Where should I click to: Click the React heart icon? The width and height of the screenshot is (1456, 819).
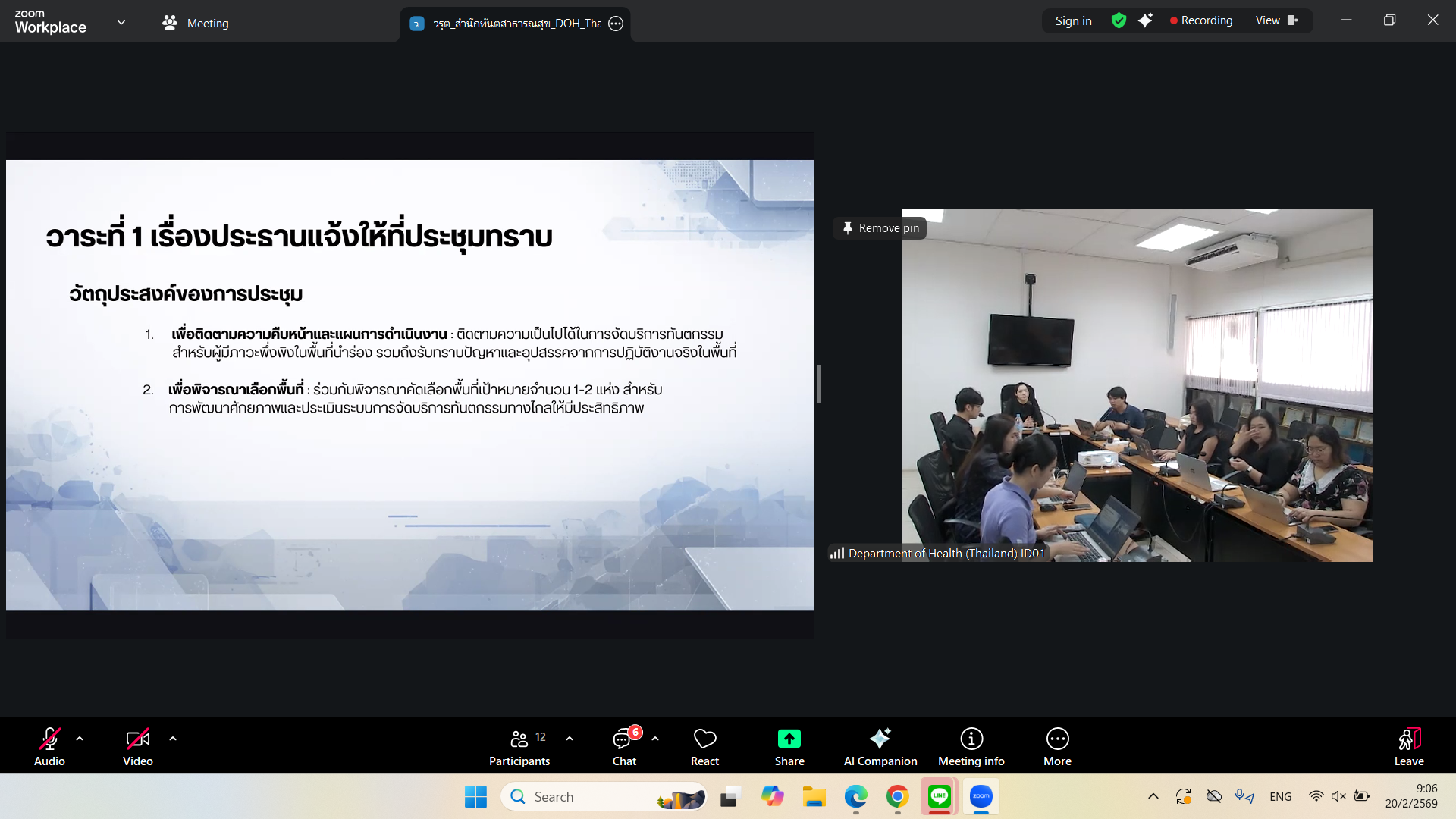[x=704, y=747]
